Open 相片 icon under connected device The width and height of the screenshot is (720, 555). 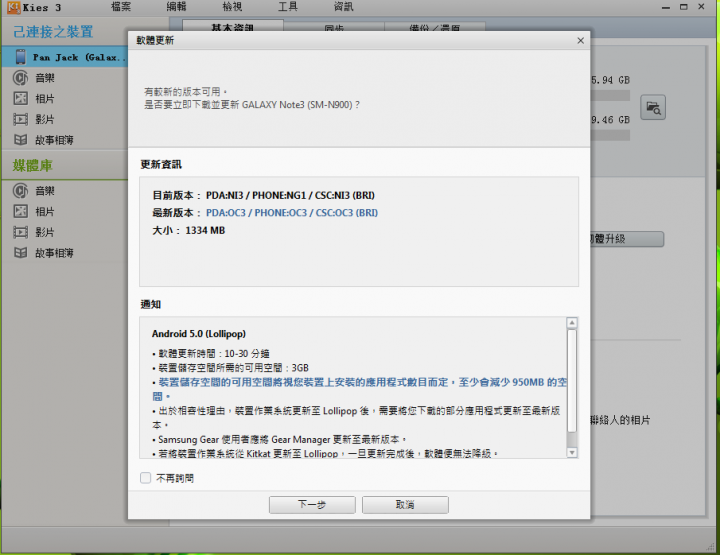[20, 98]
